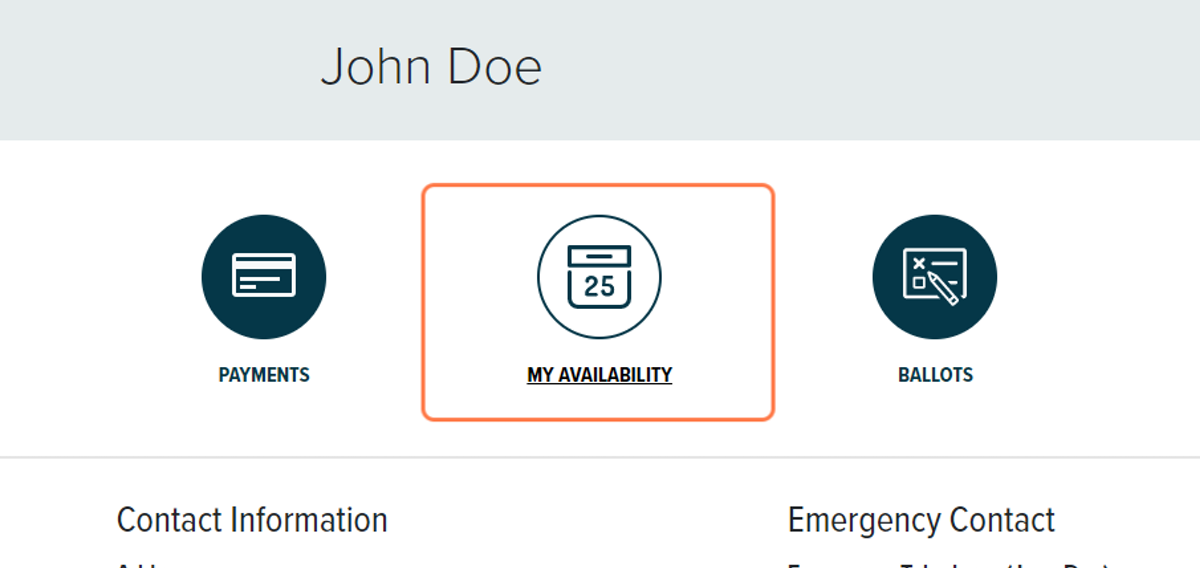Click the number 25 on calendar icon
This screenshot has height=568, width=1200.
pos(599,287)
